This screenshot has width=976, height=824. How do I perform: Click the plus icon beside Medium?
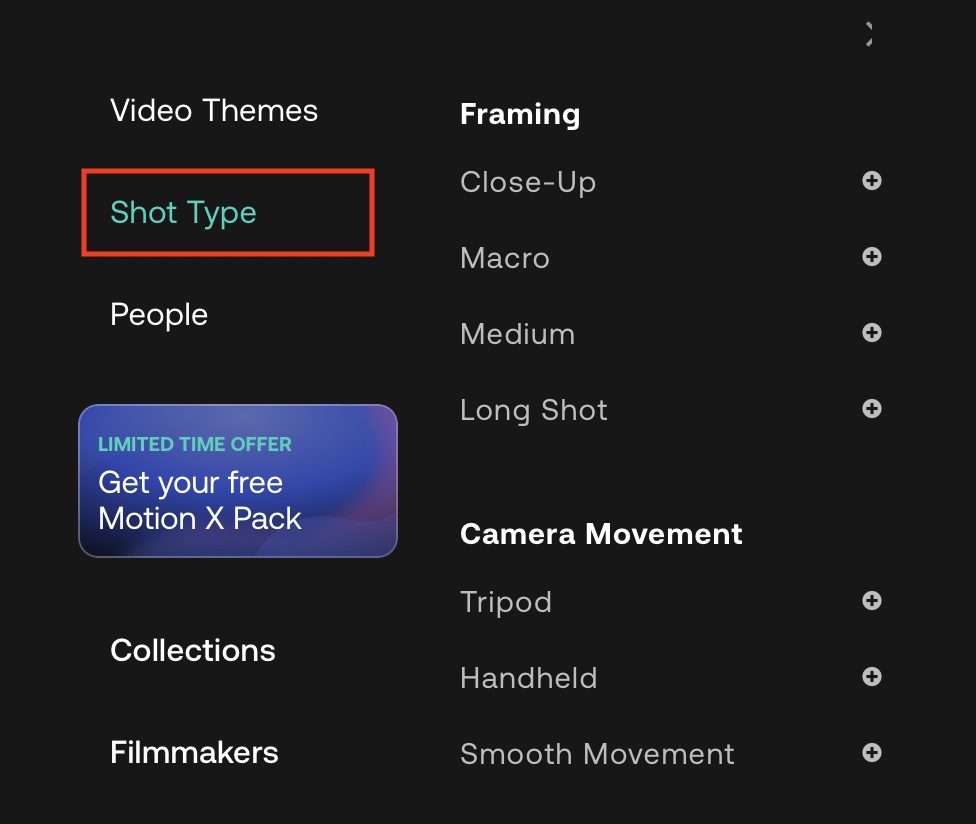[x=872, y=333]
